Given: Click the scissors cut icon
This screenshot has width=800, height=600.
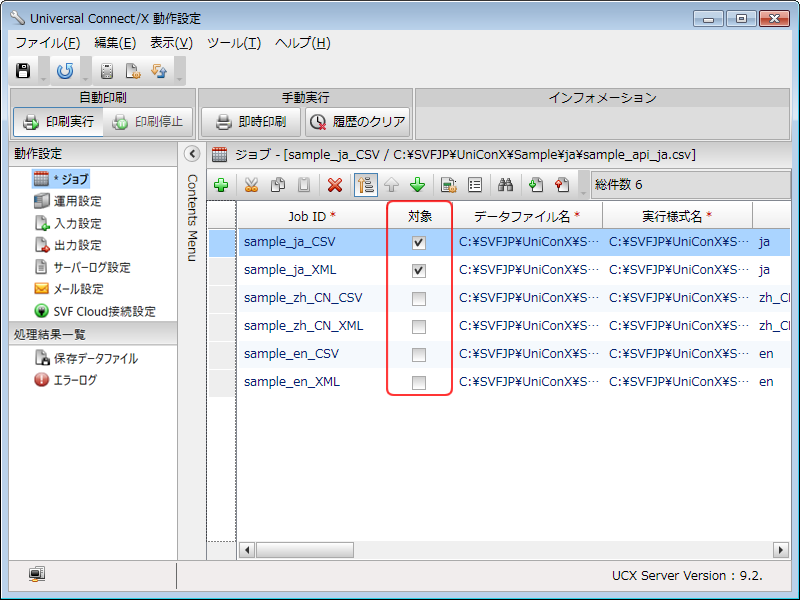Looking at the screenshot, I should tap(251, 185).
